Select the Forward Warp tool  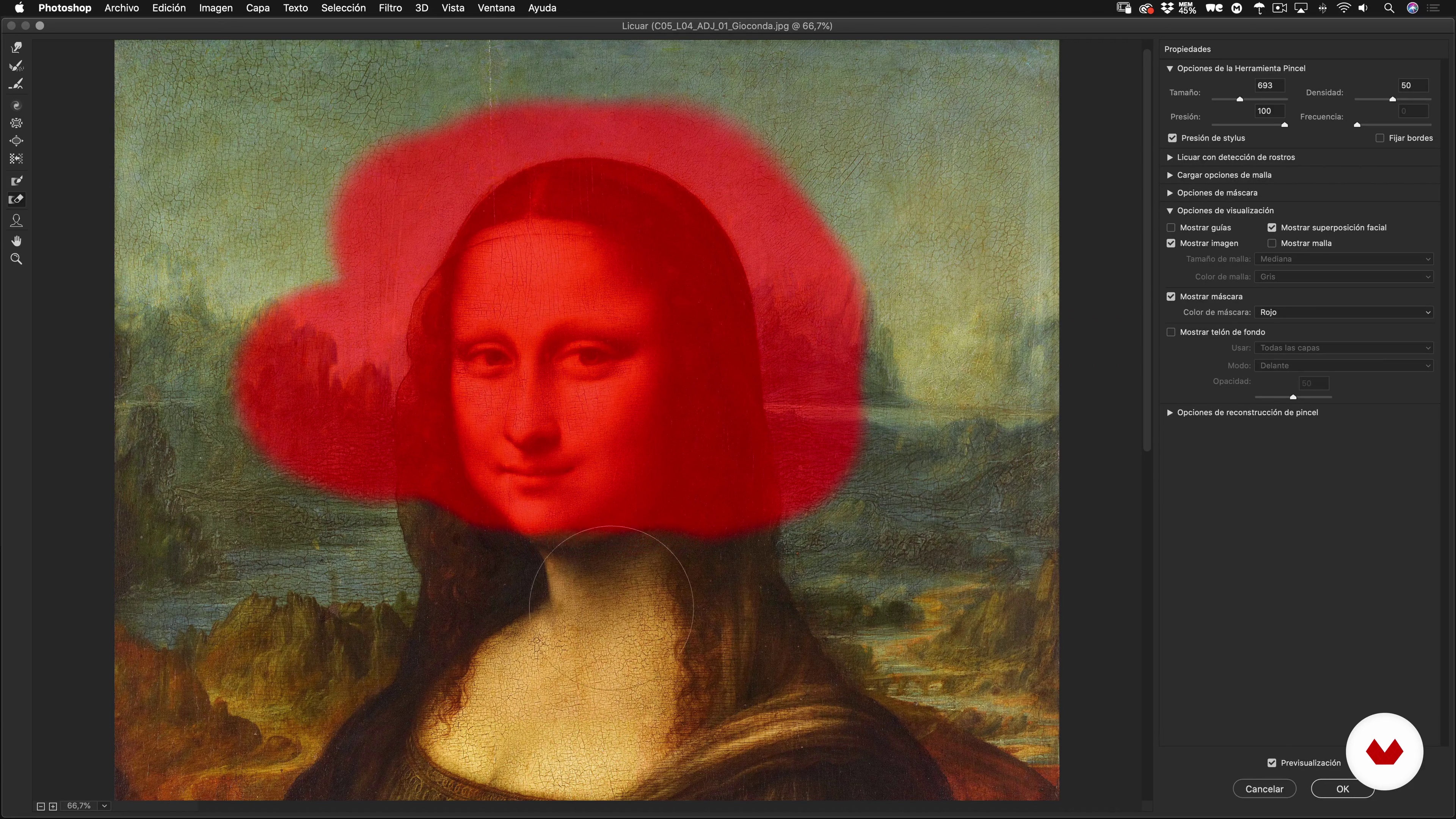click(16, 47)
